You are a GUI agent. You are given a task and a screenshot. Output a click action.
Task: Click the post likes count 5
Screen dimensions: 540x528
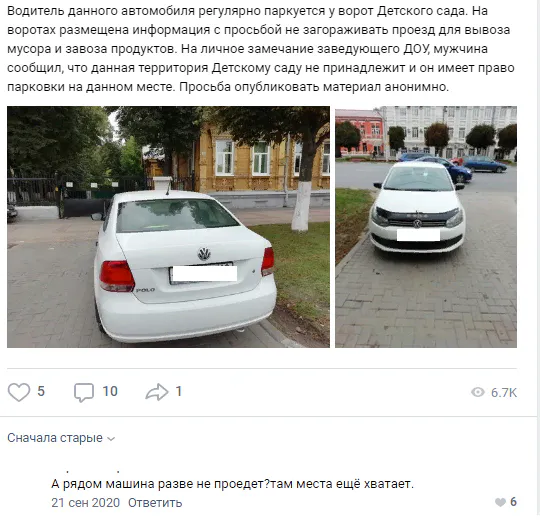(x=41, y=392)
